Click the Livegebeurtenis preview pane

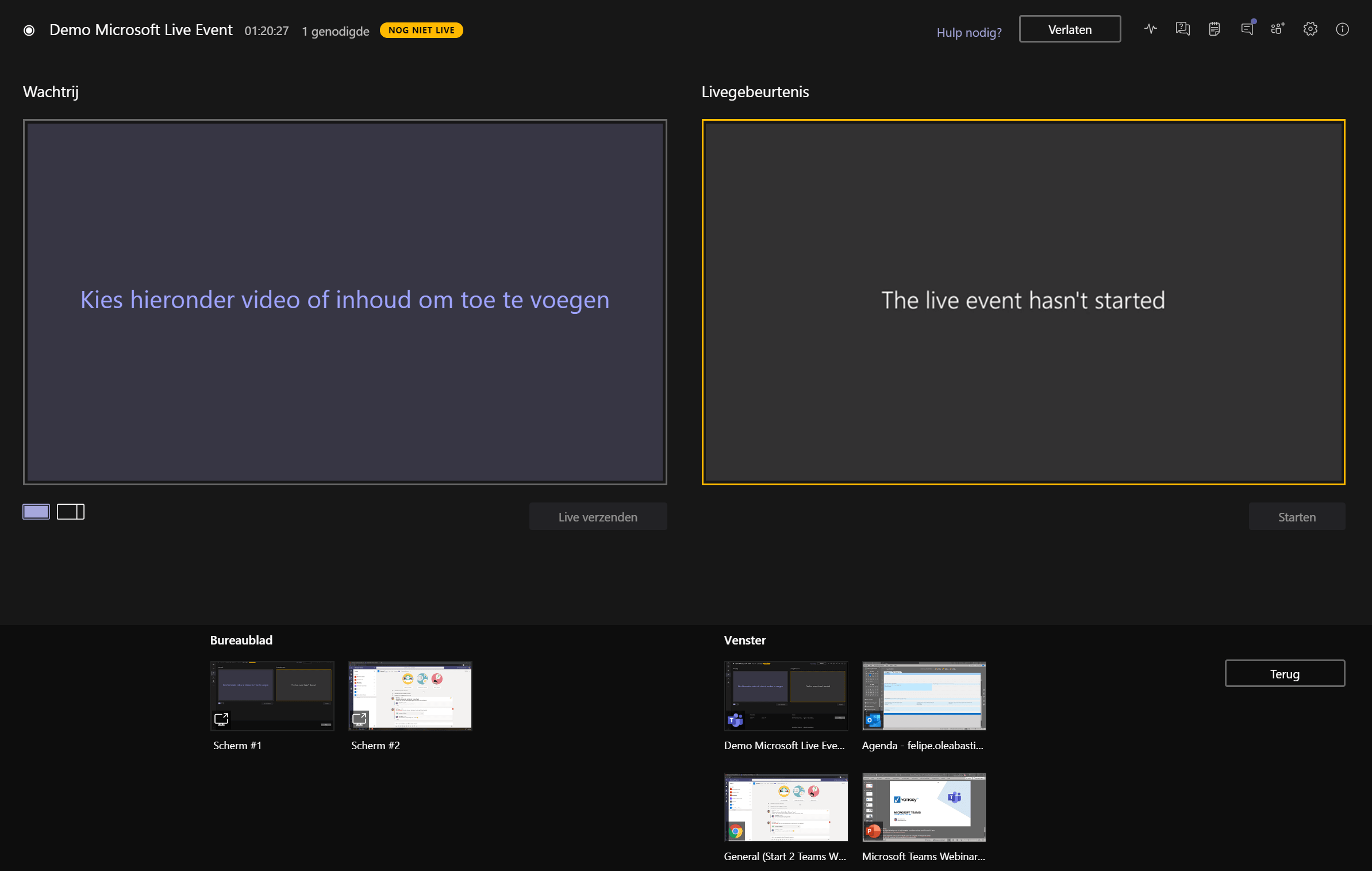point(1023,302)
